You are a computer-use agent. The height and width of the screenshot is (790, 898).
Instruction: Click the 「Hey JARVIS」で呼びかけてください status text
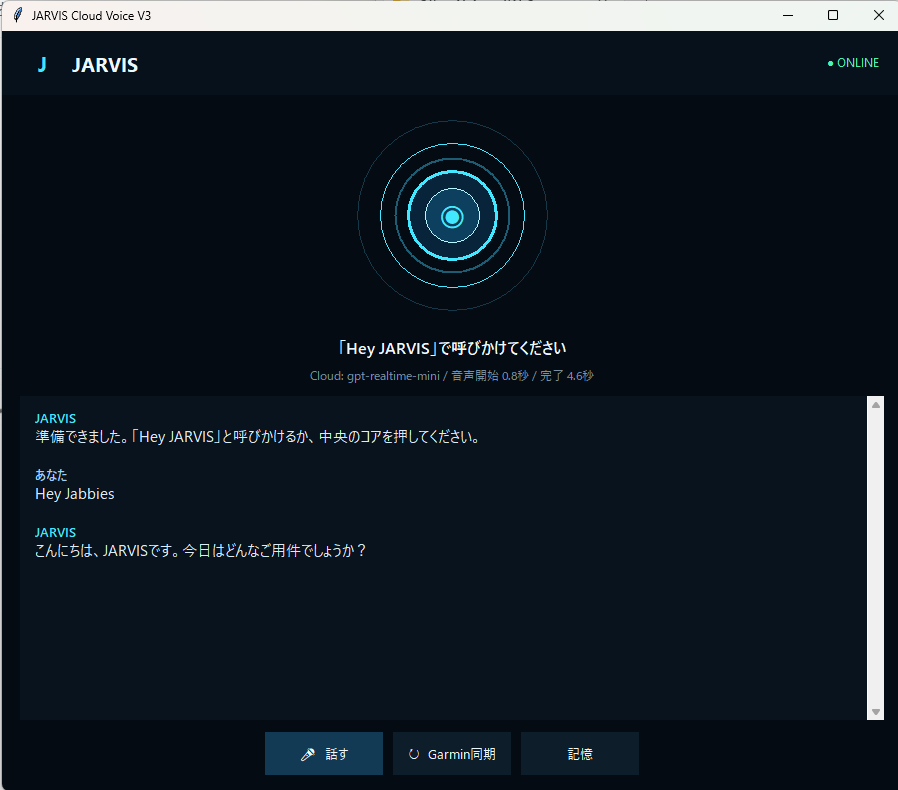[x=452, y=348]
